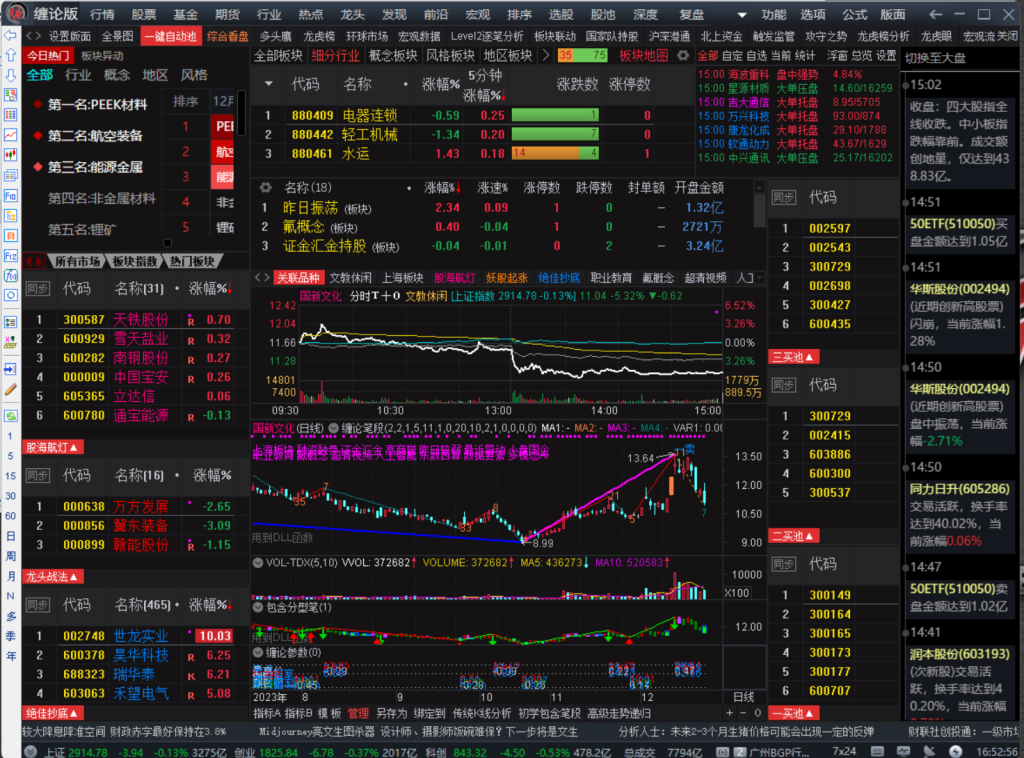Click the 管理 link at chart bottom
This screenshot has height=758, width=1024.
point(357,713)
